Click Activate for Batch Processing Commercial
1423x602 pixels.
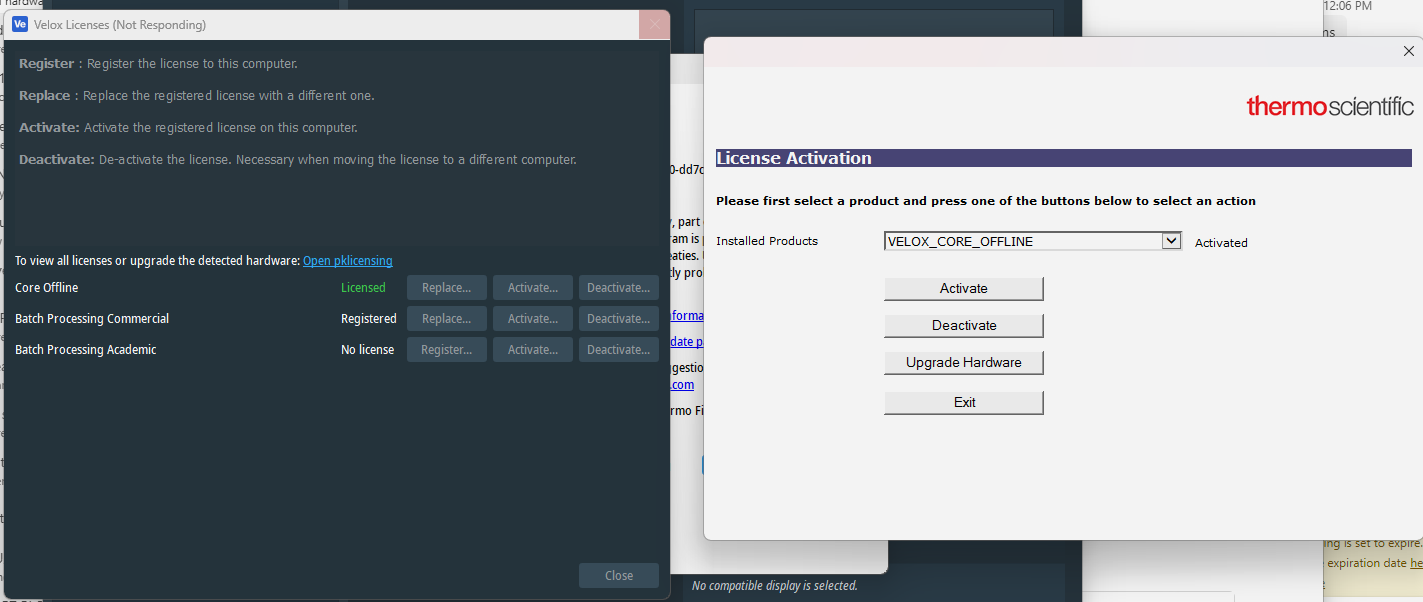533,319
